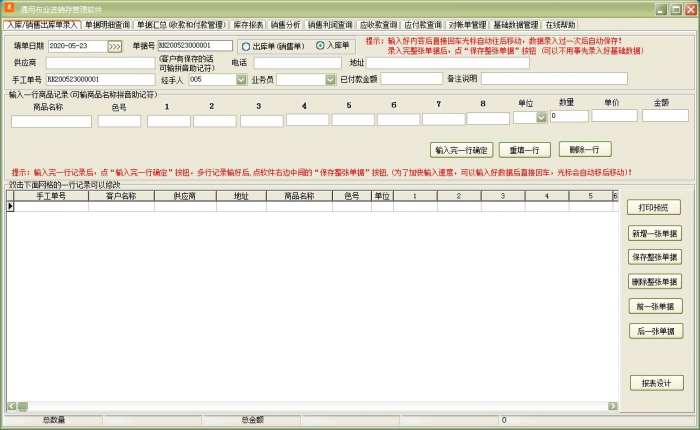This screenshot has width=700, height=430.
Task: Click the grid scrollbar left arrow
Action: (12, 406)
